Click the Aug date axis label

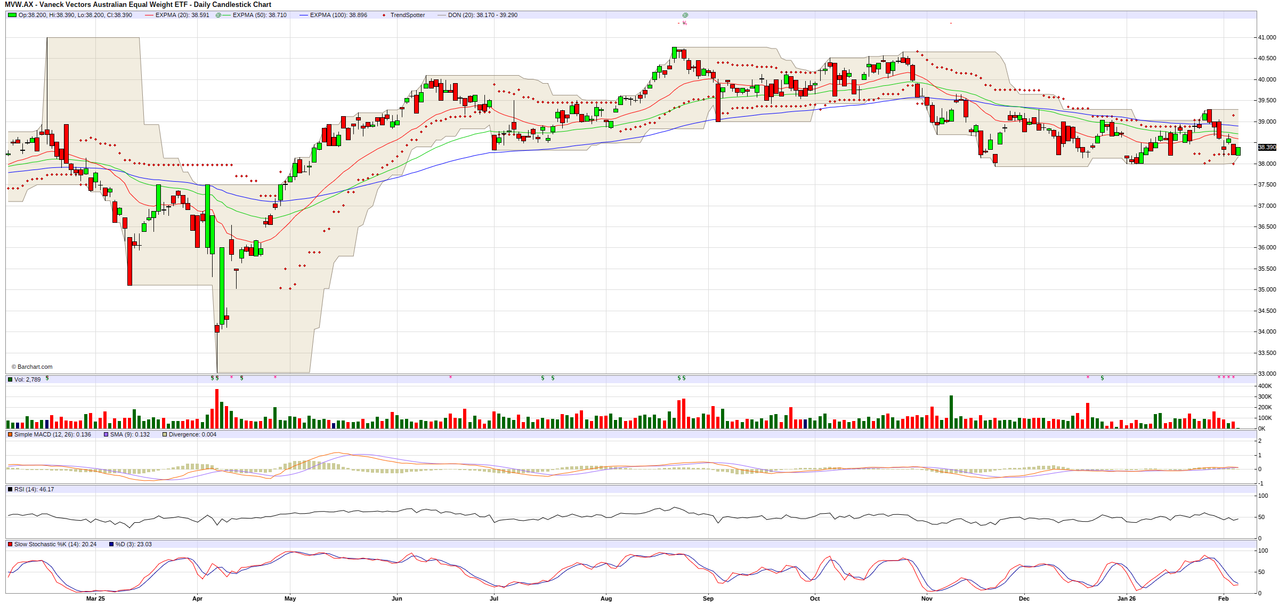(x=606, y=598)
